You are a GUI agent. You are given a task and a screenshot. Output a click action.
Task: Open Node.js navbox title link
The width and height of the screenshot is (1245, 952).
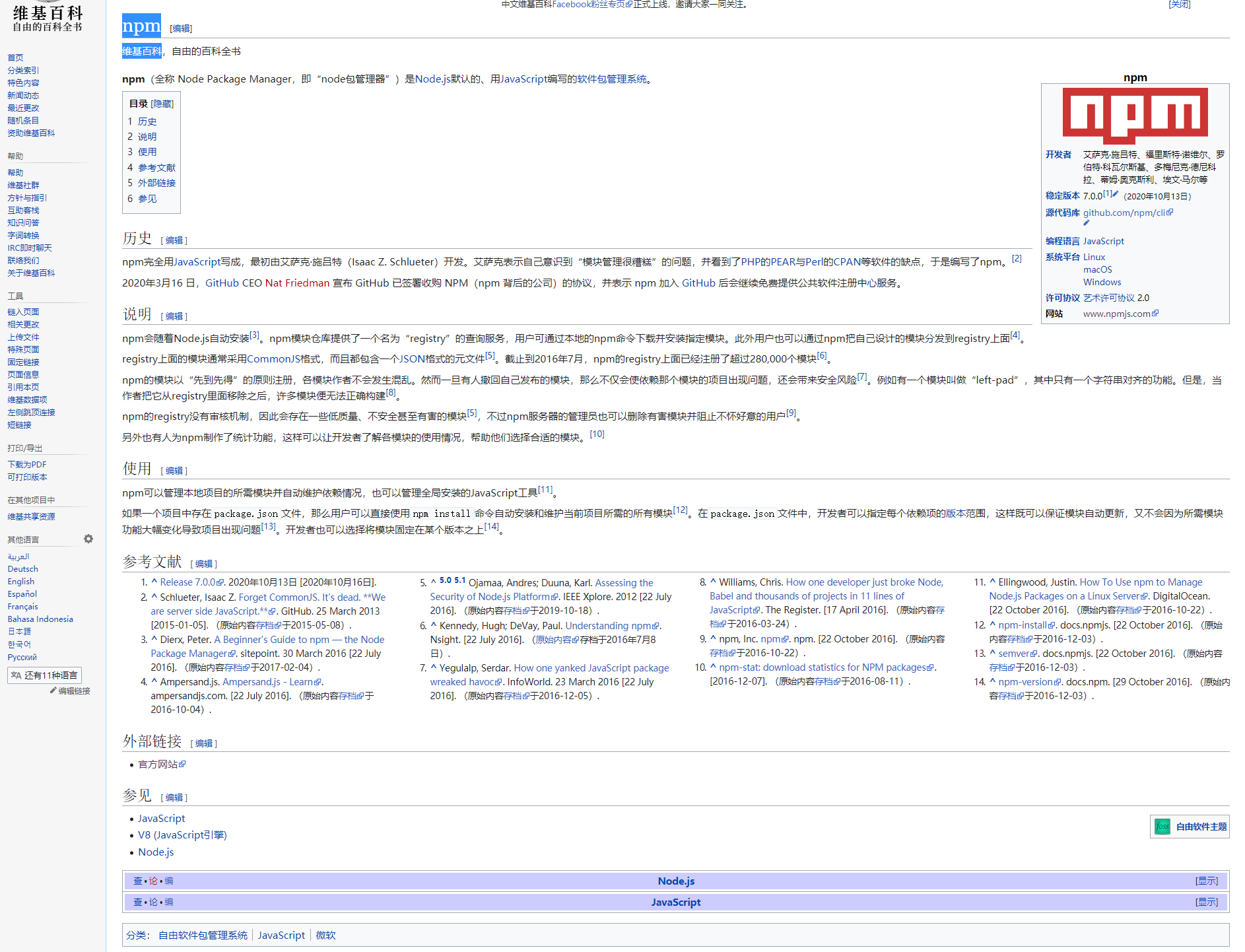click(676, 881)
